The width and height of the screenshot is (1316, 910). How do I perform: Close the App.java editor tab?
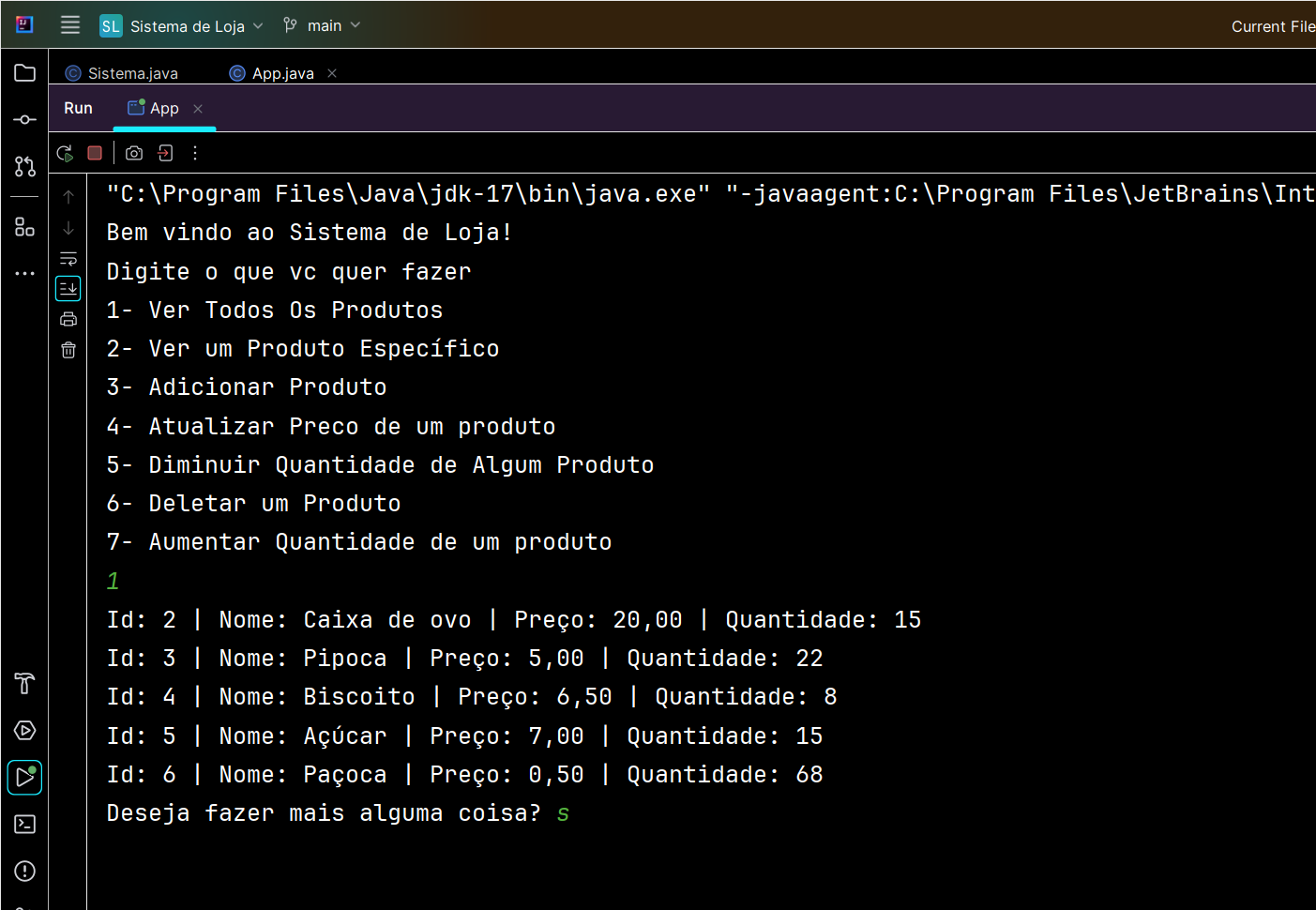[x=332, y=73]
